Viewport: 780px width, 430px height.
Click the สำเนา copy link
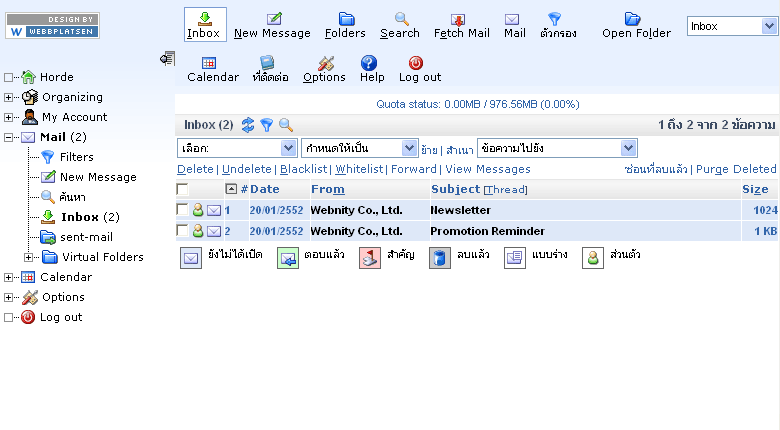[459, 149]
